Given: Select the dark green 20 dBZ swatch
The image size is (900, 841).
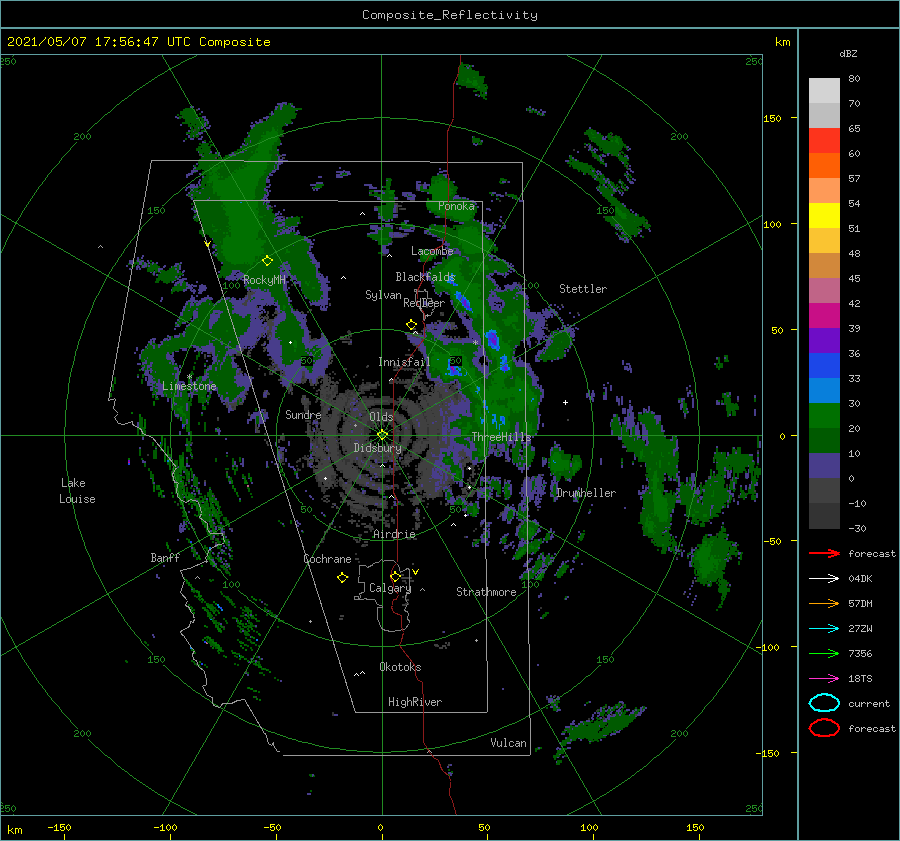Looking at the screenshot, I should coord(824,440).
